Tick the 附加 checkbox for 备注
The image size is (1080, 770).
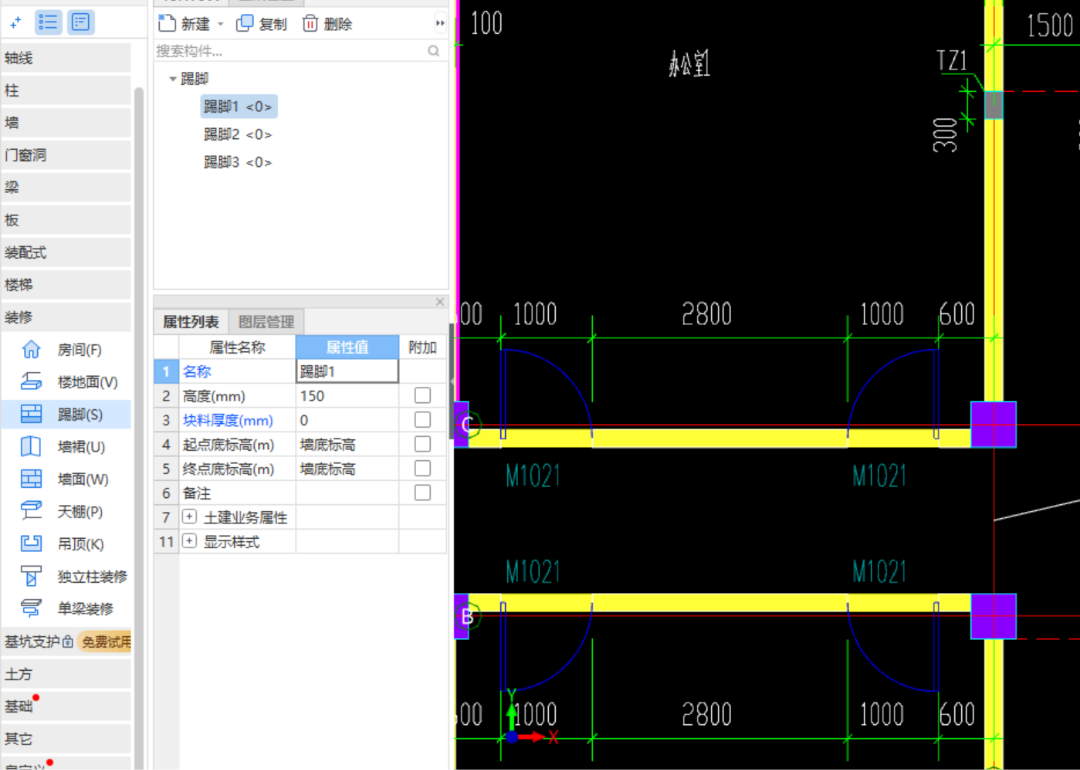pyautogui.click(x=422, y=492)
